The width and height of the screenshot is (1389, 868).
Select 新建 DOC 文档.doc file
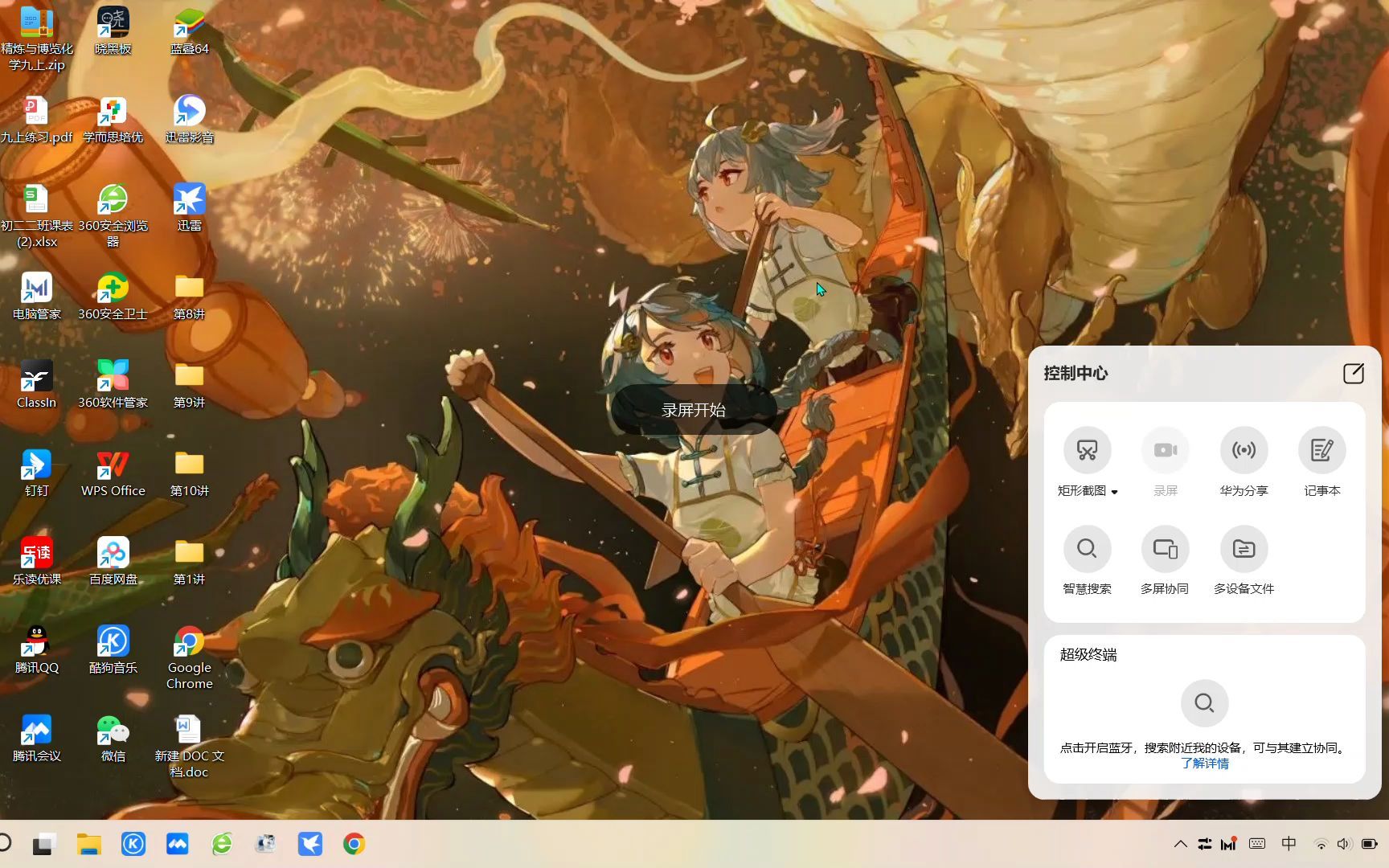click(190, 746)
